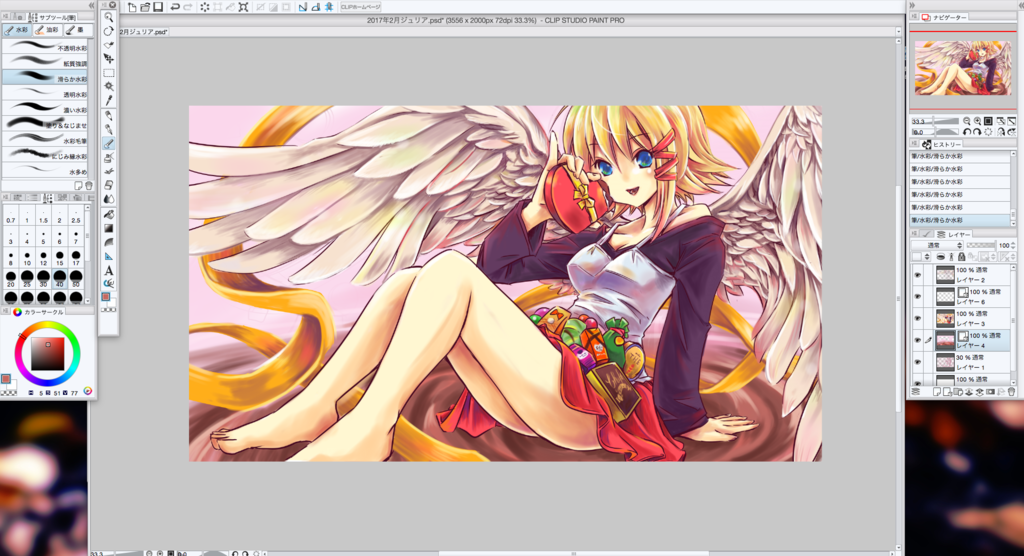This screenshot has width=1024, height=556.
Task: Collapse left palette dock with double-chevron
Action: (91, 5)
